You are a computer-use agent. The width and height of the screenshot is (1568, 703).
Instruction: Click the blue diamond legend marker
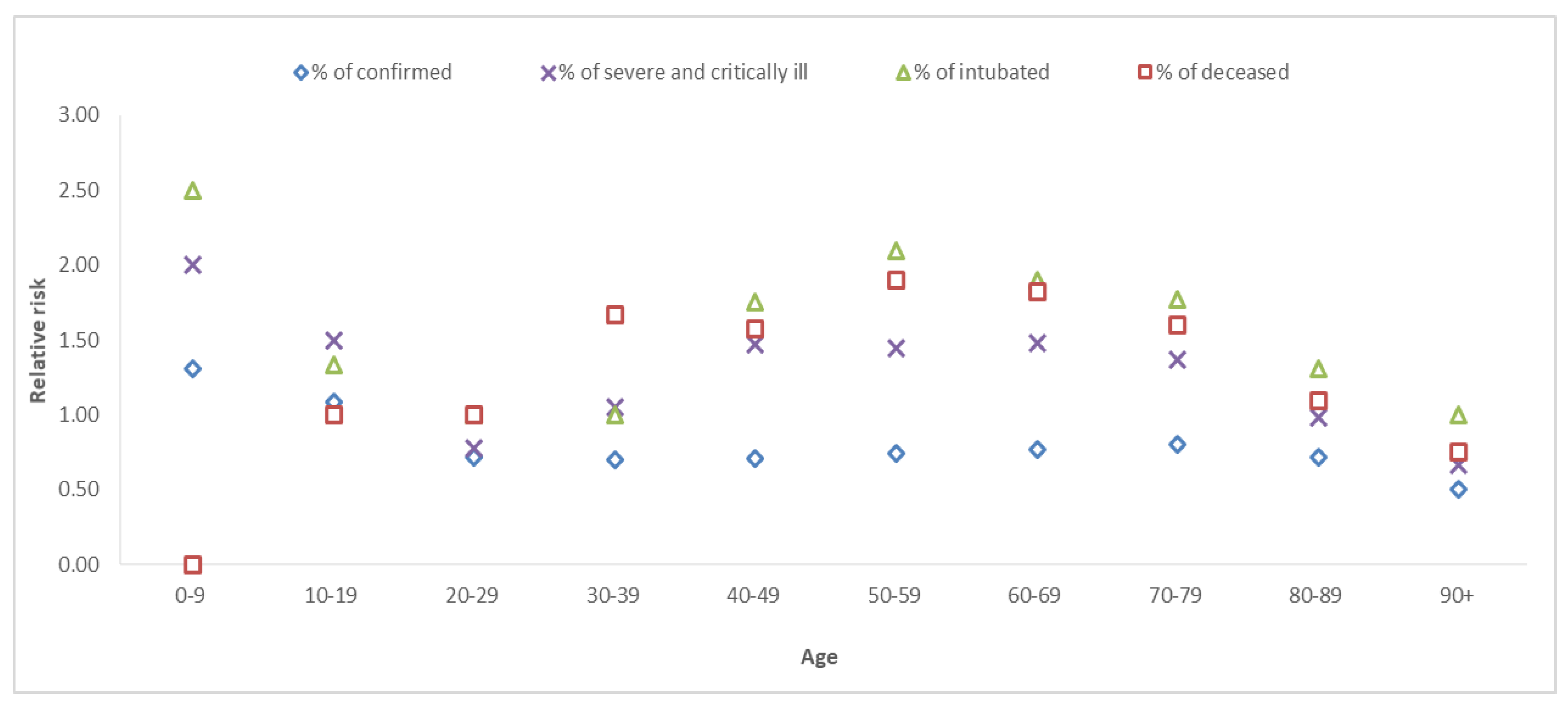(301, 73)
